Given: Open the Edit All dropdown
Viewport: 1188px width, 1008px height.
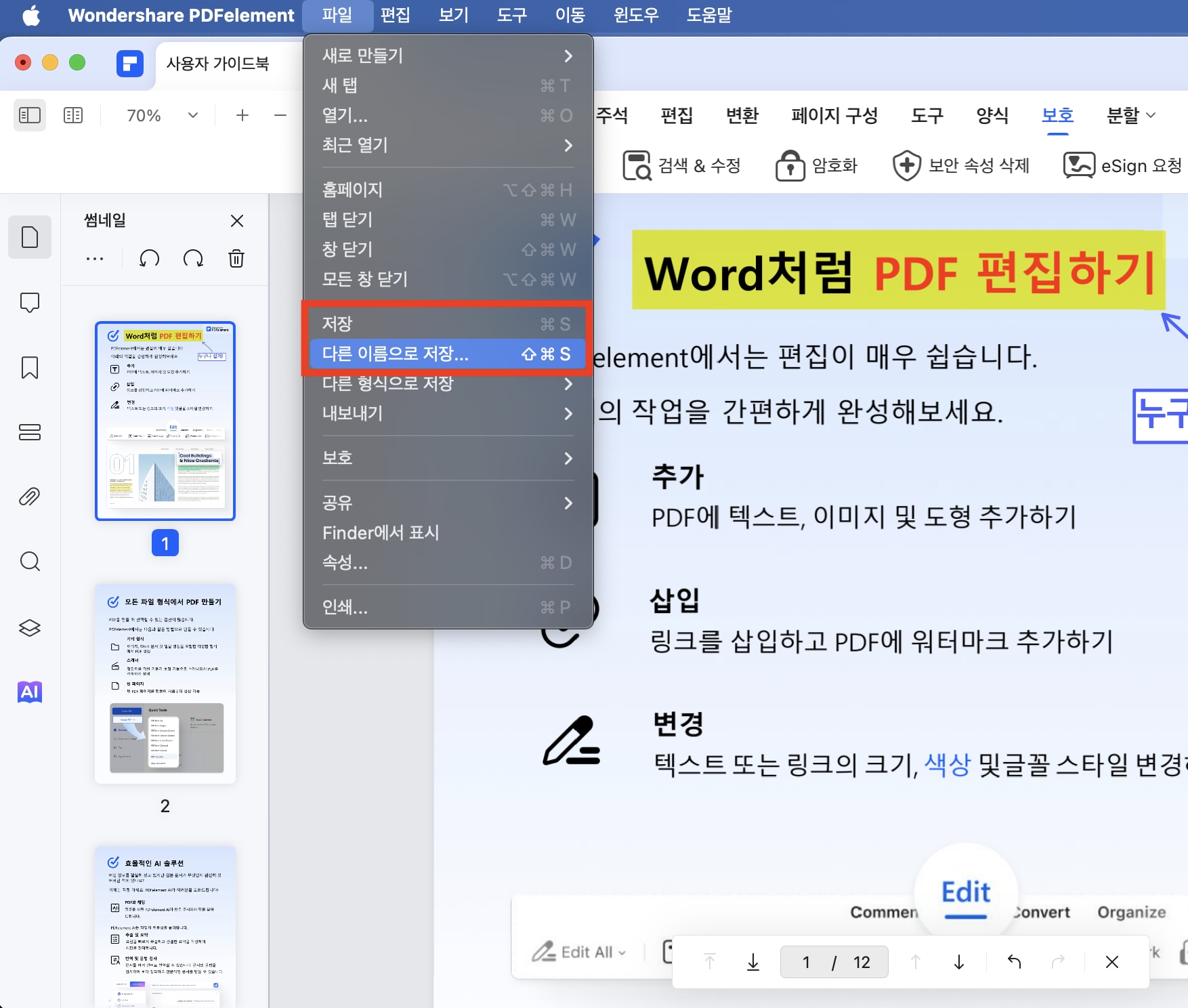Looking at the screenshot, I should click(579, 952).
